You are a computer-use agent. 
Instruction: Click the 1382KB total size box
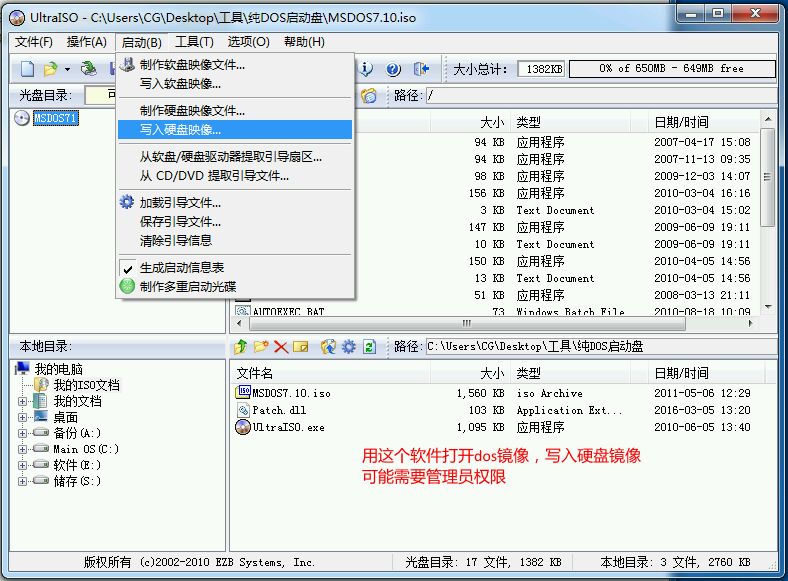point(541,69)
